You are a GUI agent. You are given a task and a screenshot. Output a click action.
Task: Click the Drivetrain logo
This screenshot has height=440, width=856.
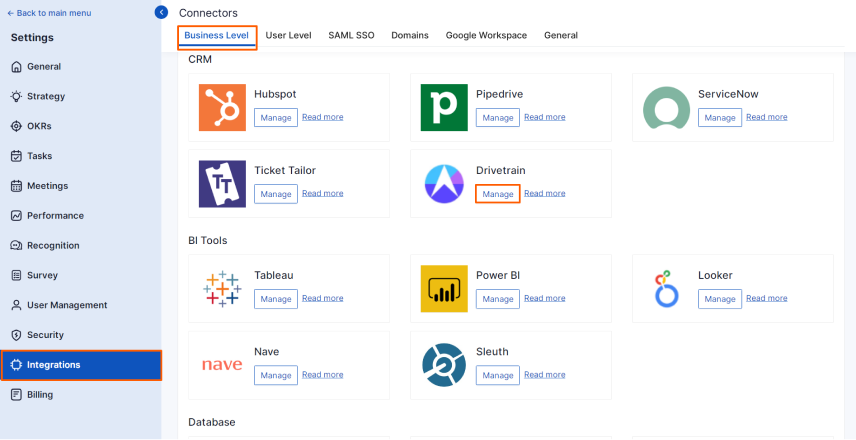[444, 184]
